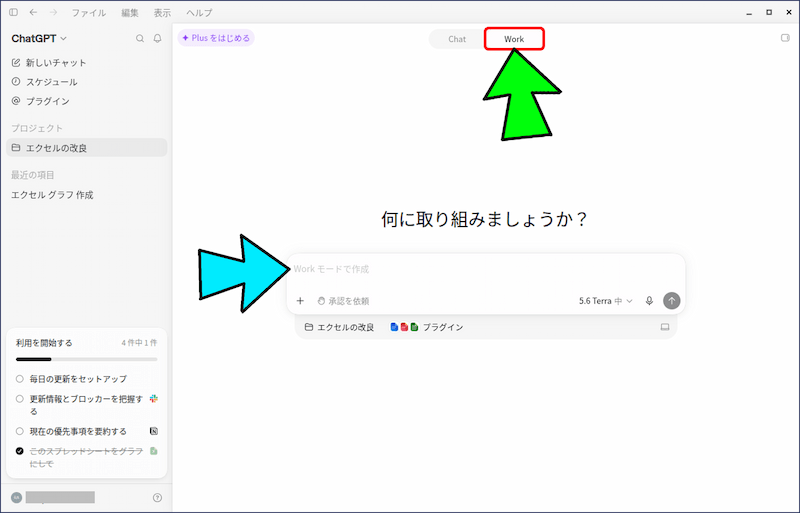Image resolution: width=800 pixels, height=513 pixels.
Task: Click the Notion icon beside 現在の優先事項
Action: click(154, 431)
